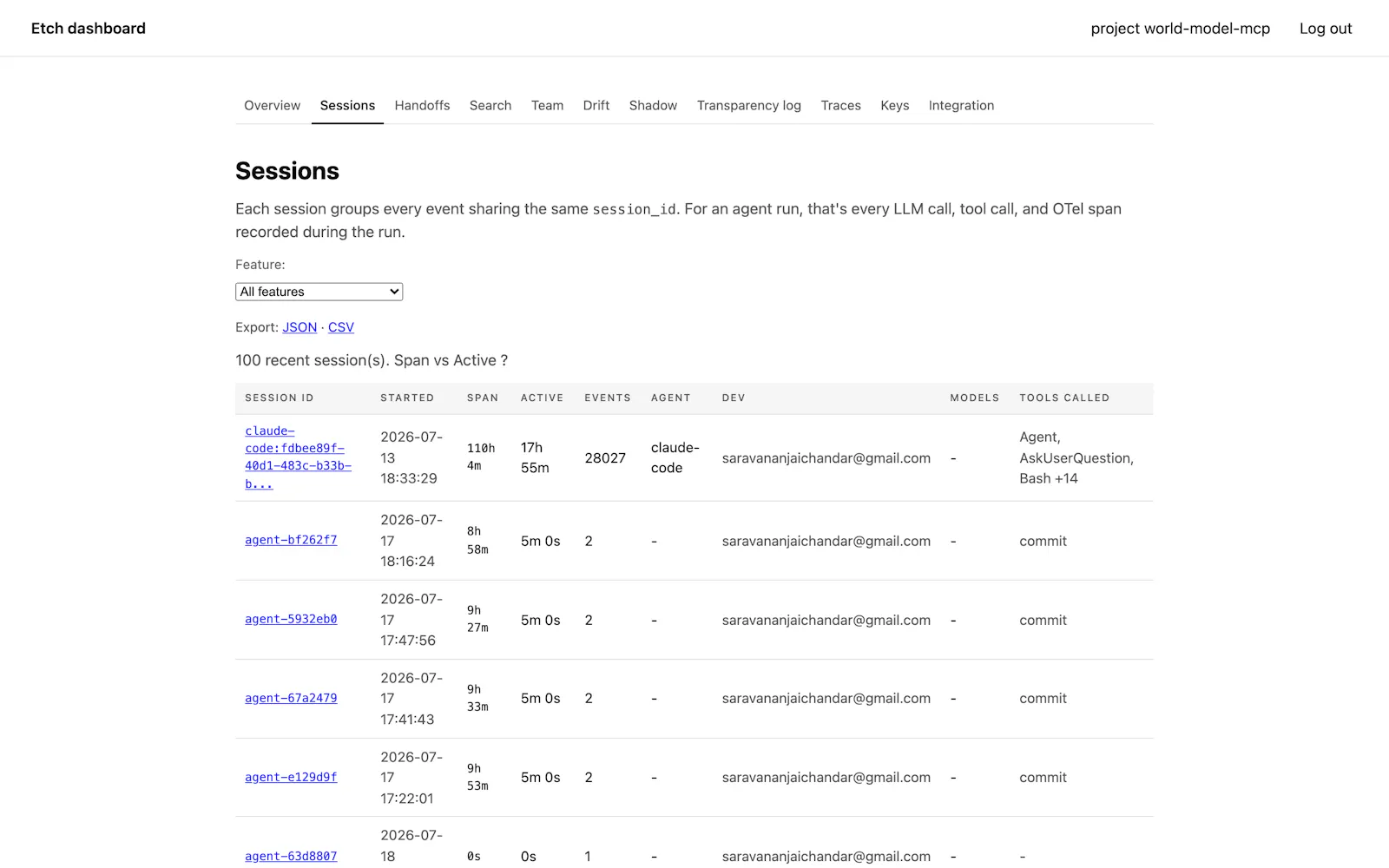Image resolution: width=1389 pixels, height=868 pixels.
Task: Switch to the Handoffs tab
Action: point(422,105)
